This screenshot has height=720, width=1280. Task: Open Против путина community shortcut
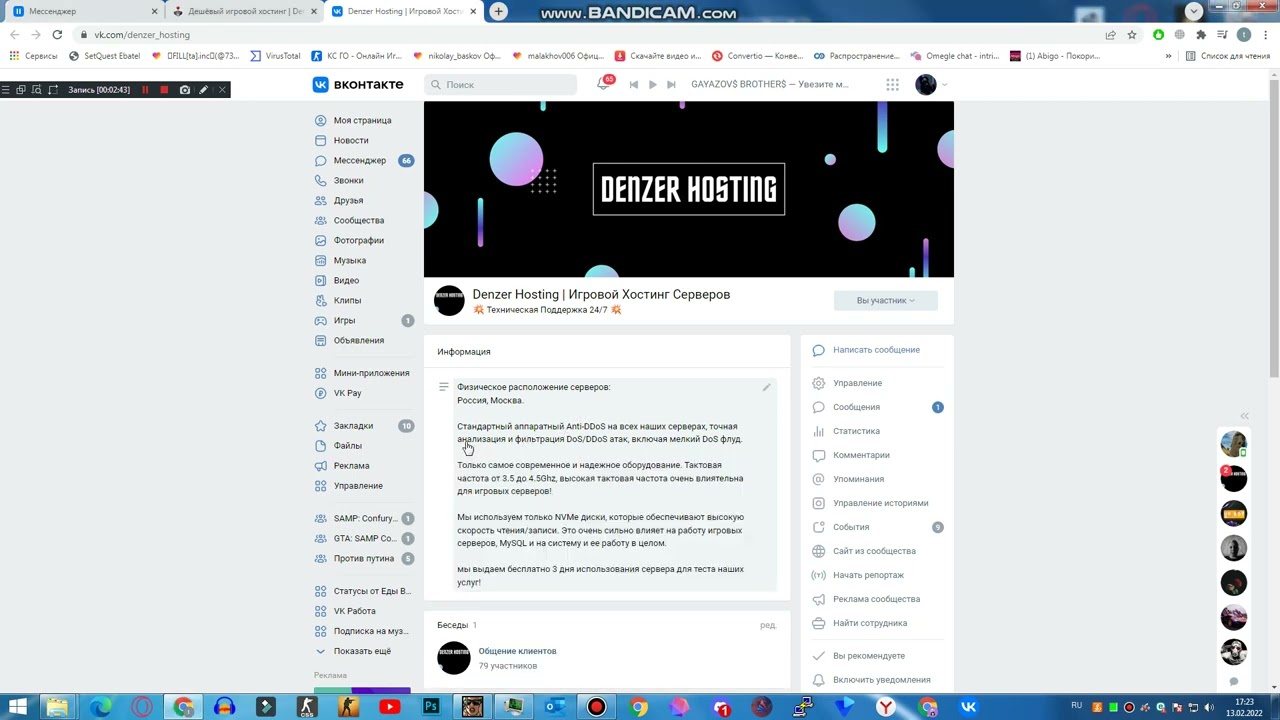tap(363, 558)
